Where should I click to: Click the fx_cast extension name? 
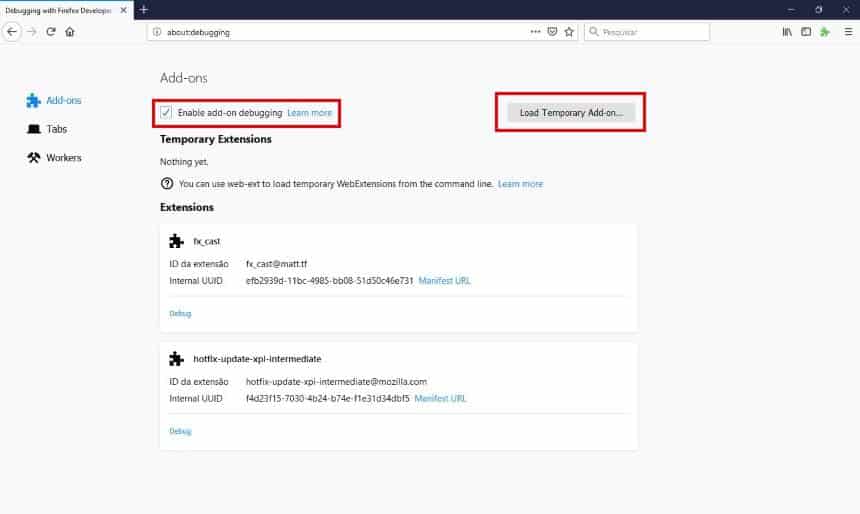click(x=207, y=241)
